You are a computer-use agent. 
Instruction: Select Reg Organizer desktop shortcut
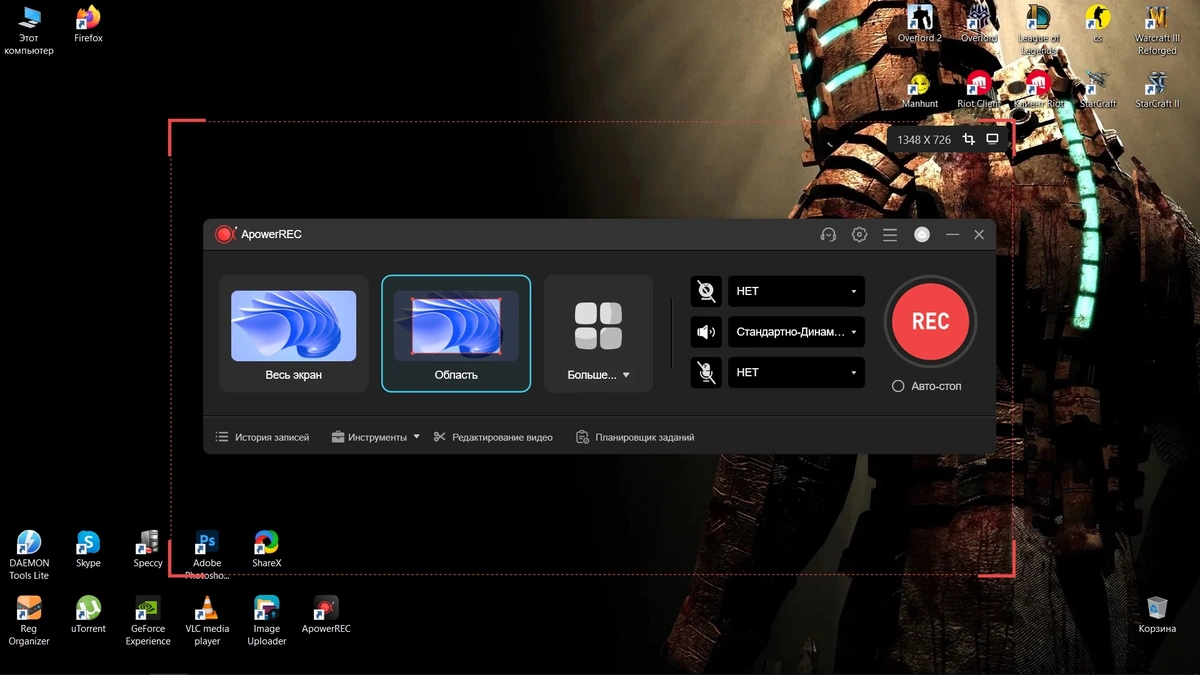coord(29,621)
